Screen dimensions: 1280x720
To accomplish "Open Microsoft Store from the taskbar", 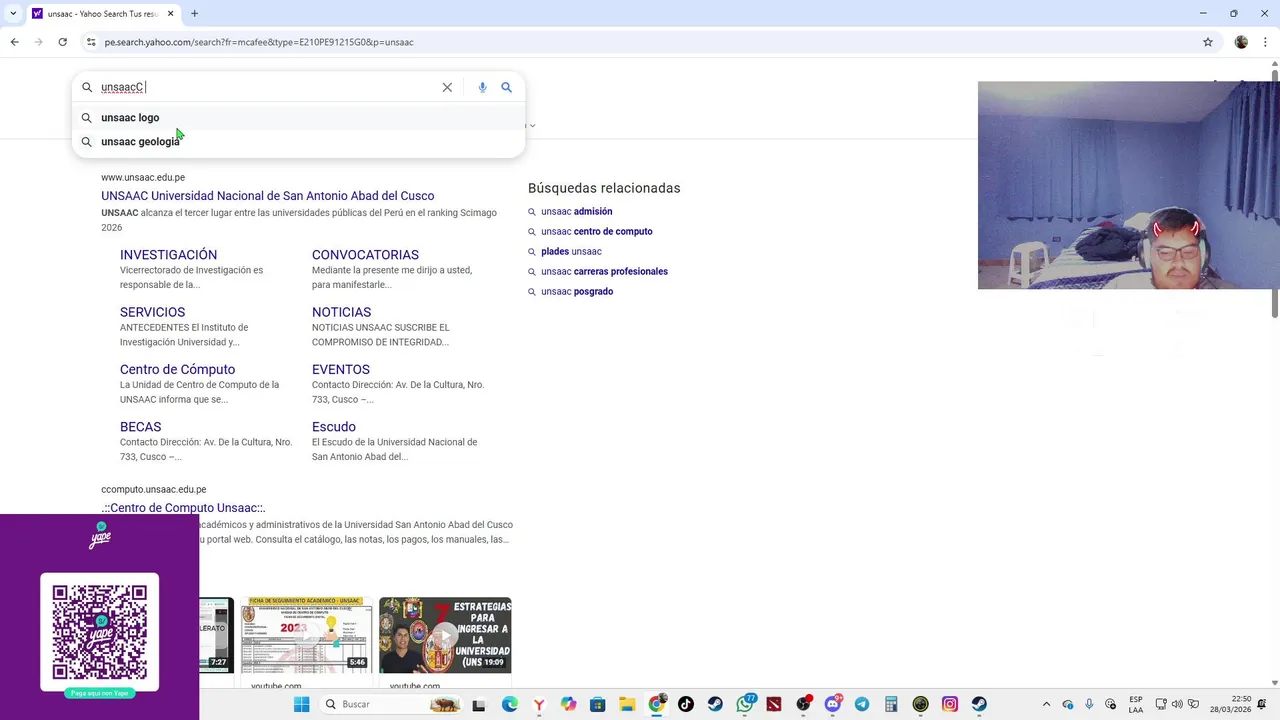I will pos(597,704).
